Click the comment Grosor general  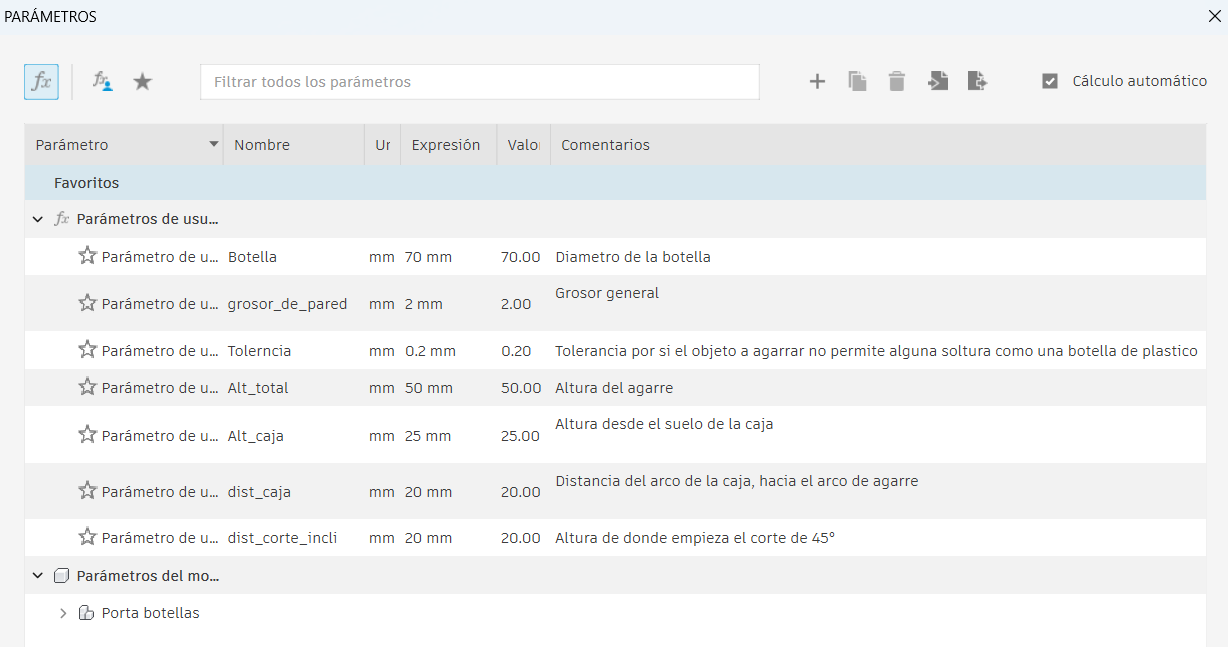tap(607, 293)
